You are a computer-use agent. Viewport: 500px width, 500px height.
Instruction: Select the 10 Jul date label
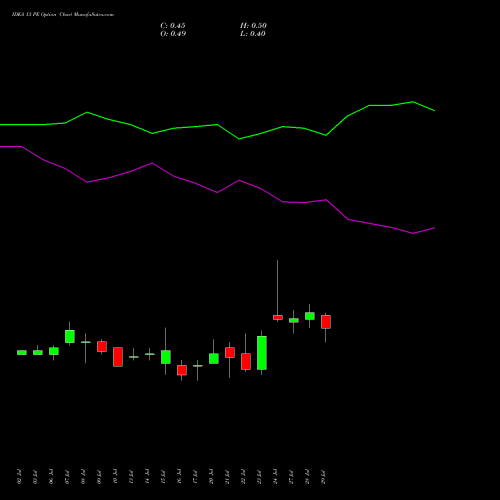point(115,477)
